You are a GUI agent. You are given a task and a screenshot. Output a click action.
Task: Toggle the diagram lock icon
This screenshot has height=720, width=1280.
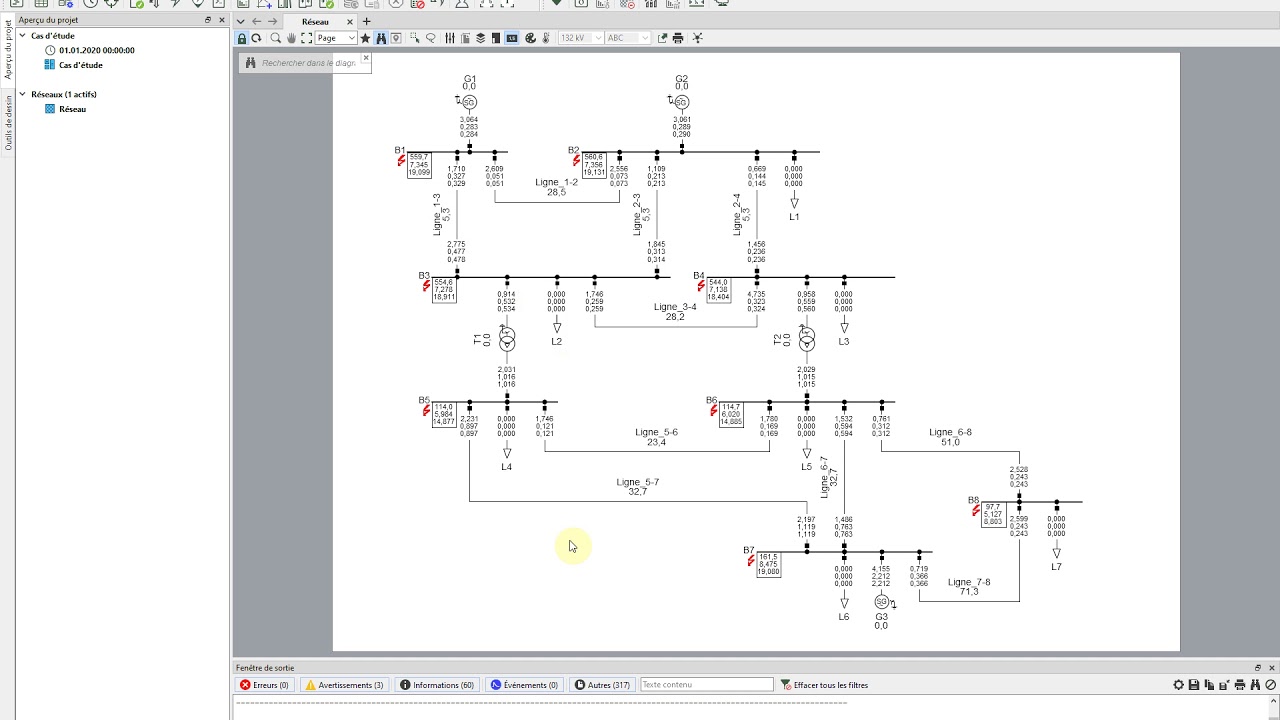(241, 38)
